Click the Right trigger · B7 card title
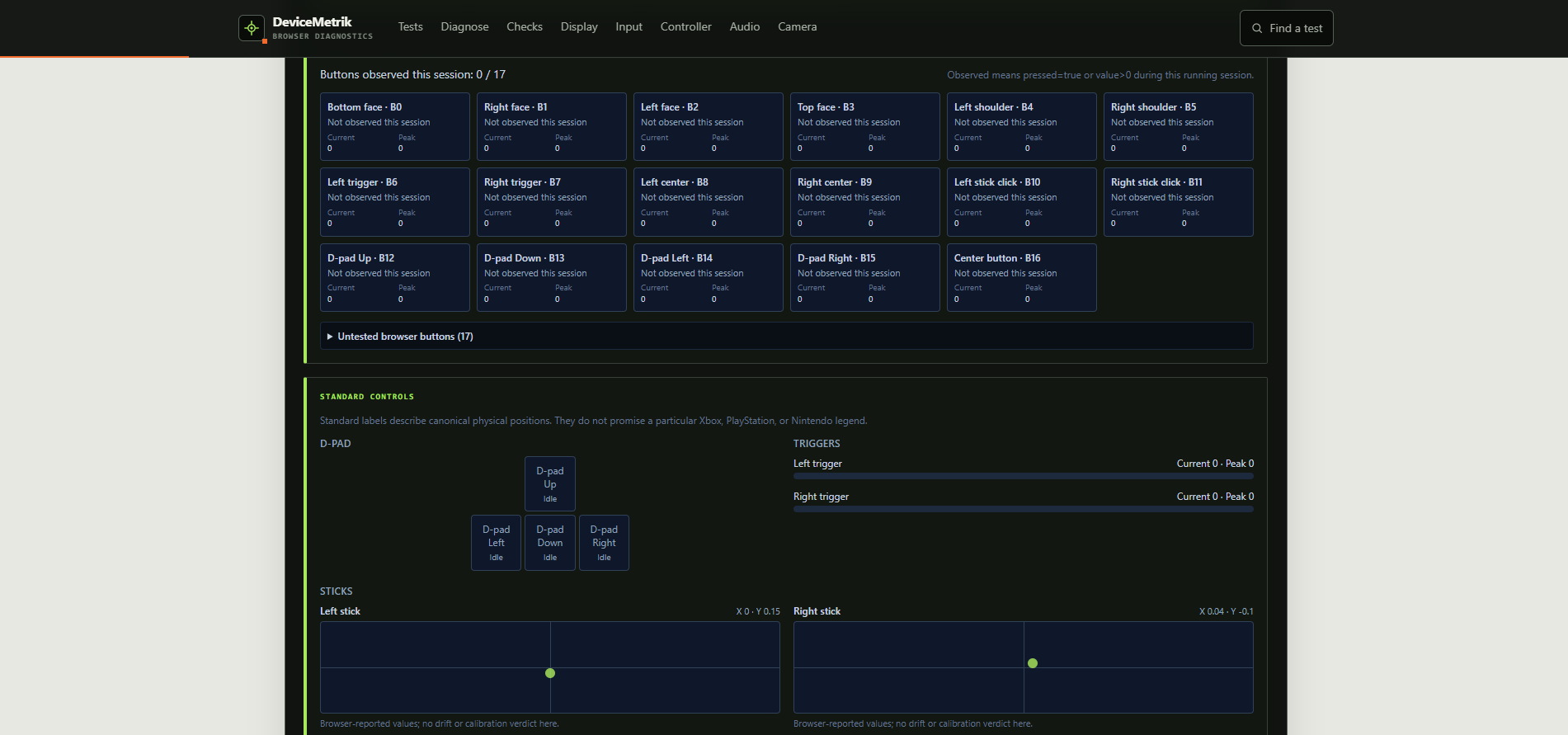Viewport: 1568px width, 735px height. (522, 182)
